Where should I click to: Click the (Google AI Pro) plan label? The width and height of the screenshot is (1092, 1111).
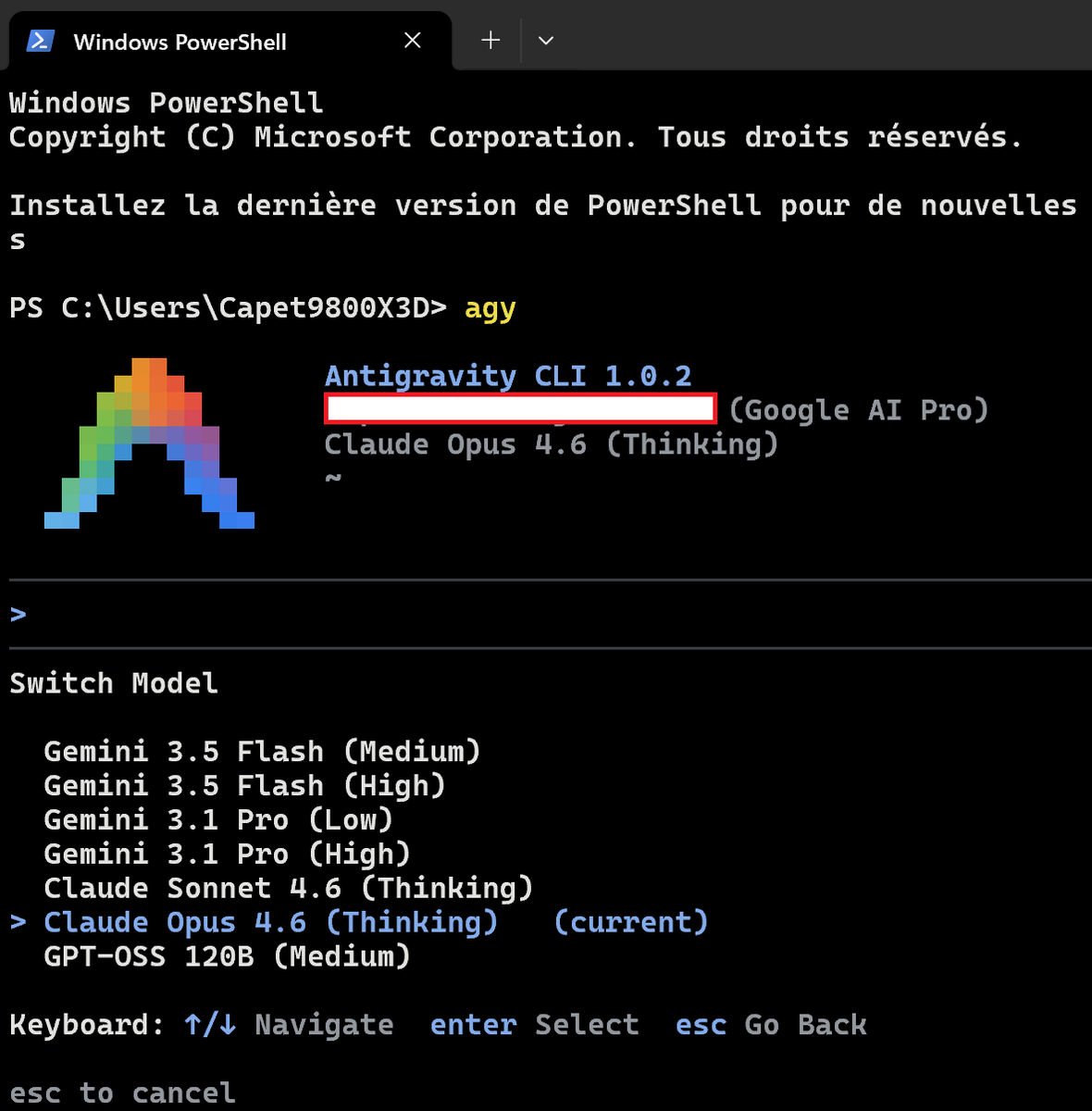click(859, 410)
